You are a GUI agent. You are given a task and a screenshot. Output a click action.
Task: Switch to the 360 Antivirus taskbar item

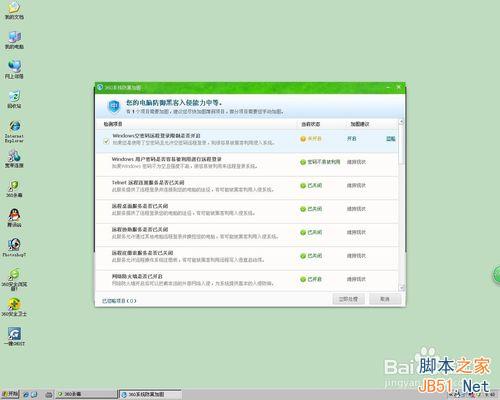tap(86, 394)
